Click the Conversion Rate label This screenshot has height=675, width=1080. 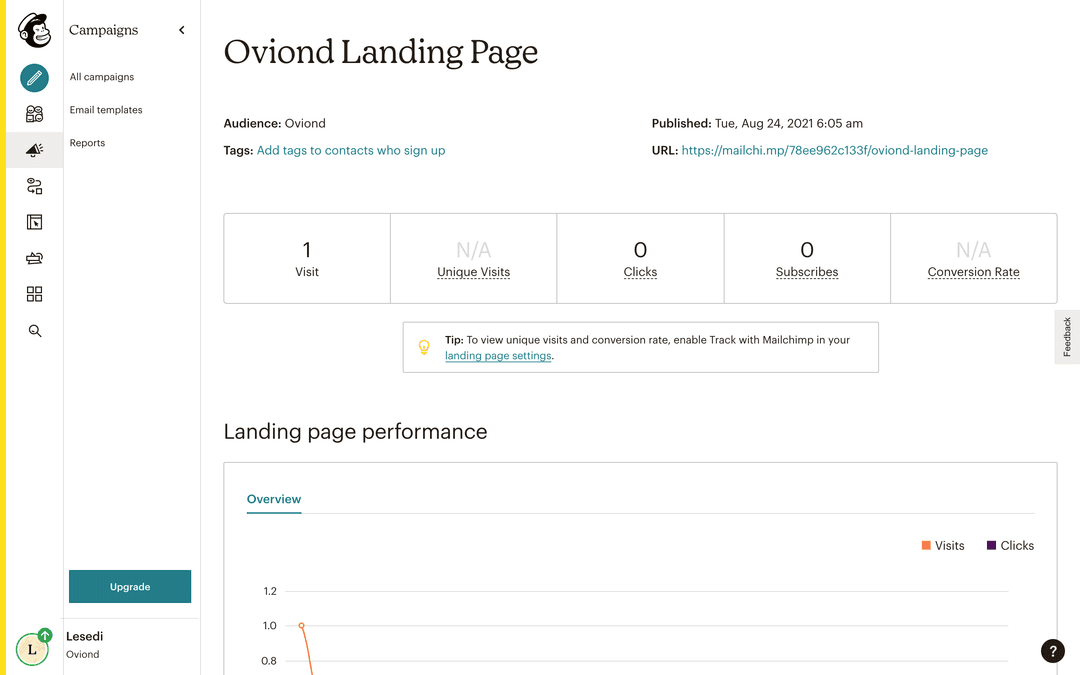point(973,272)
